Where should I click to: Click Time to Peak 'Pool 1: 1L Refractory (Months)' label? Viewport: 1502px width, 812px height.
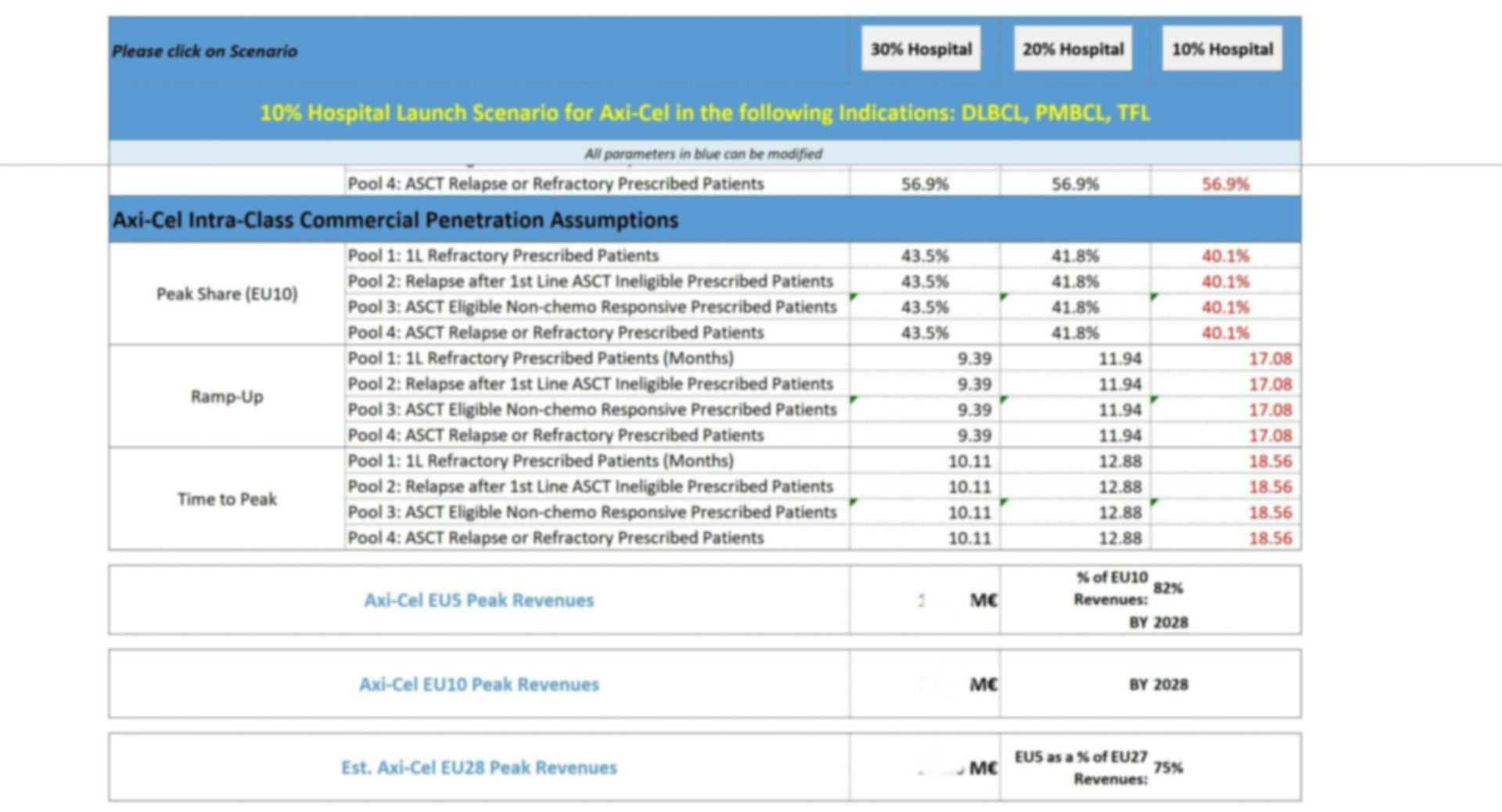pyautogui.click(x=541, y=461)
